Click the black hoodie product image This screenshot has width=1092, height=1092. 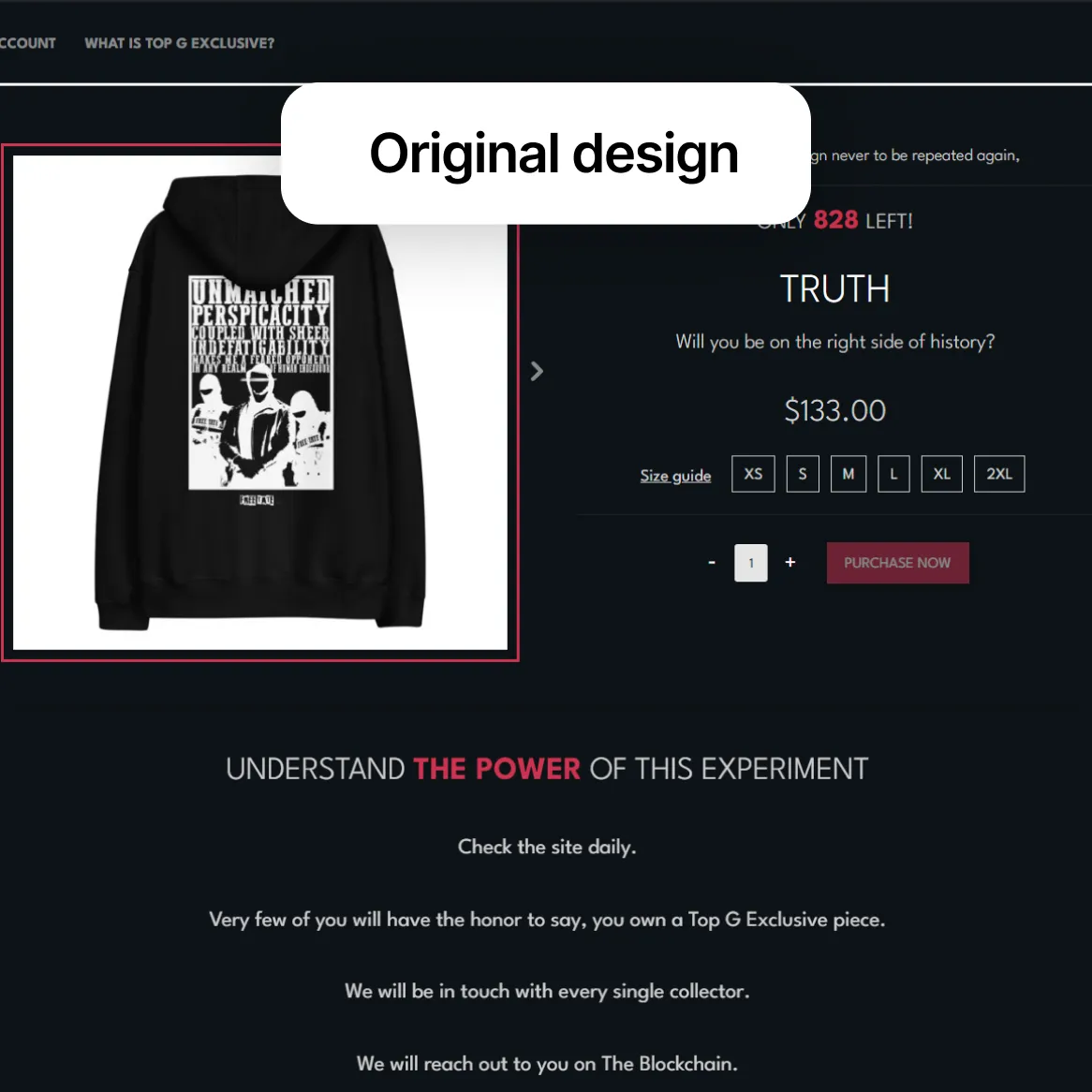point(260,403)
